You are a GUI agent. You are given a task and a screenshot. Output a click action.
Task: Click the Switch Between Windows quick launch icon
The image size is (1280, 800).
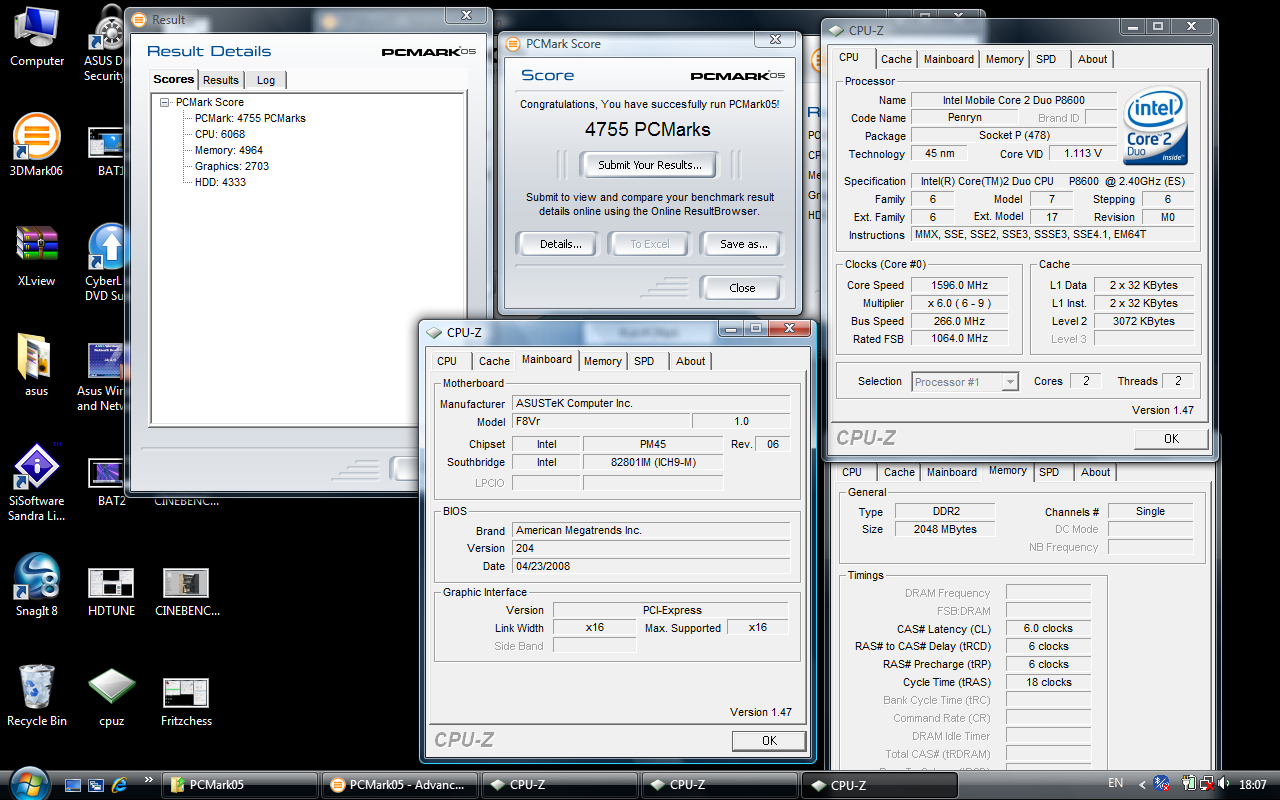click(97, 785)
